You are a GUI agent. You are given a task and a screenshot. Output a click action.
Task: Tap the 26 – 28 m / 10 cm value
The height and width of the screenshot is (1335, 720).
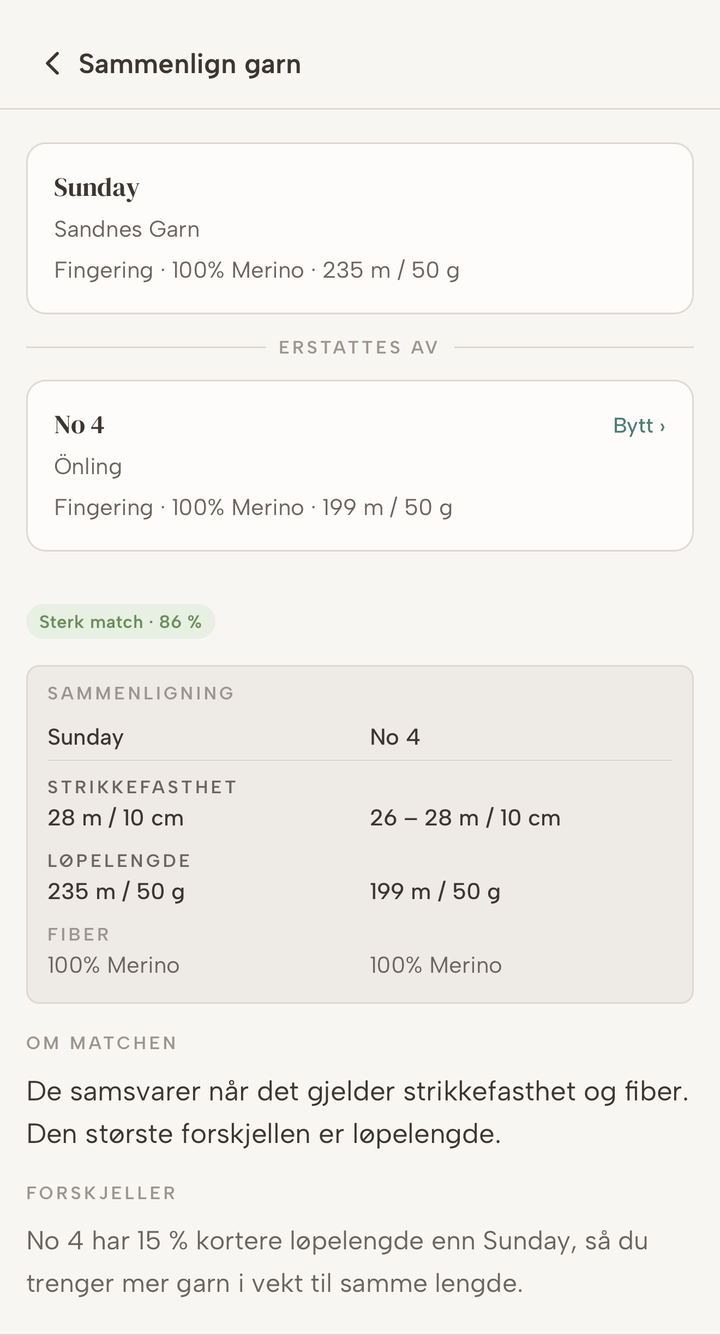(x=465, y=818)
